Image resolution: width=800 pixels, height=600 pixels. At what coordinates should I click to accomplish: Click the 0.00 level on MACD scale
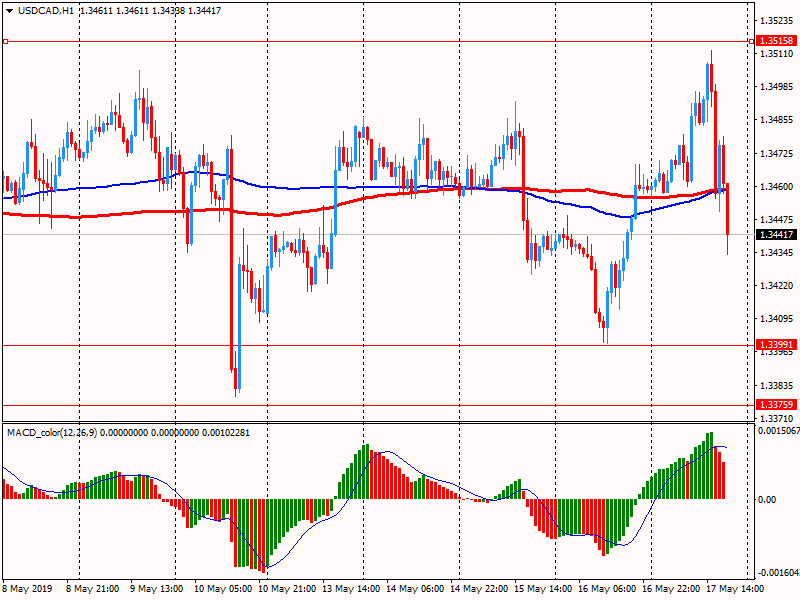768,499
